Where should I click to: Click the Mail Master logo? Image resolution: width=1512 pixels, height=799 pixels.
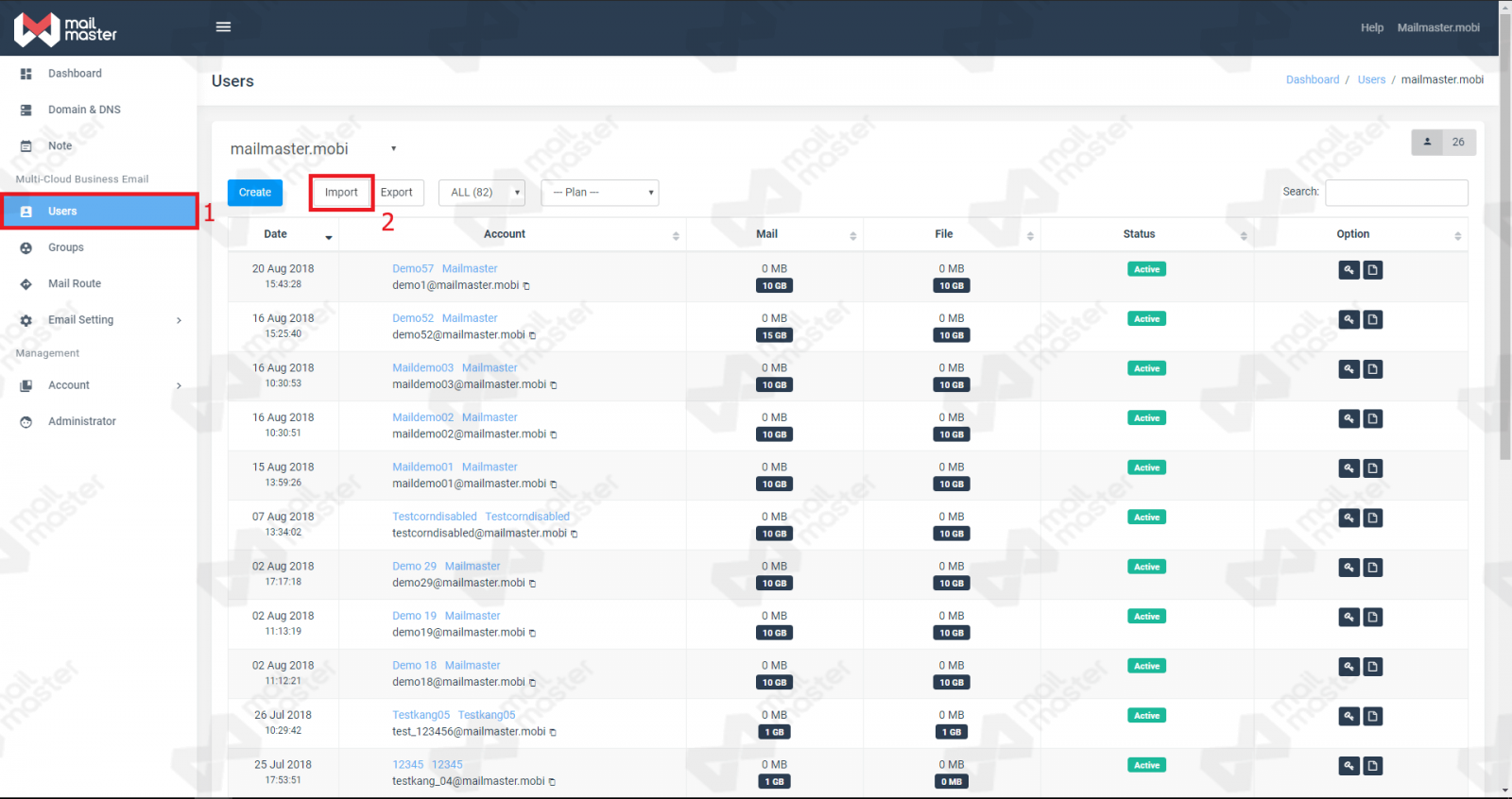click(65, 29)
